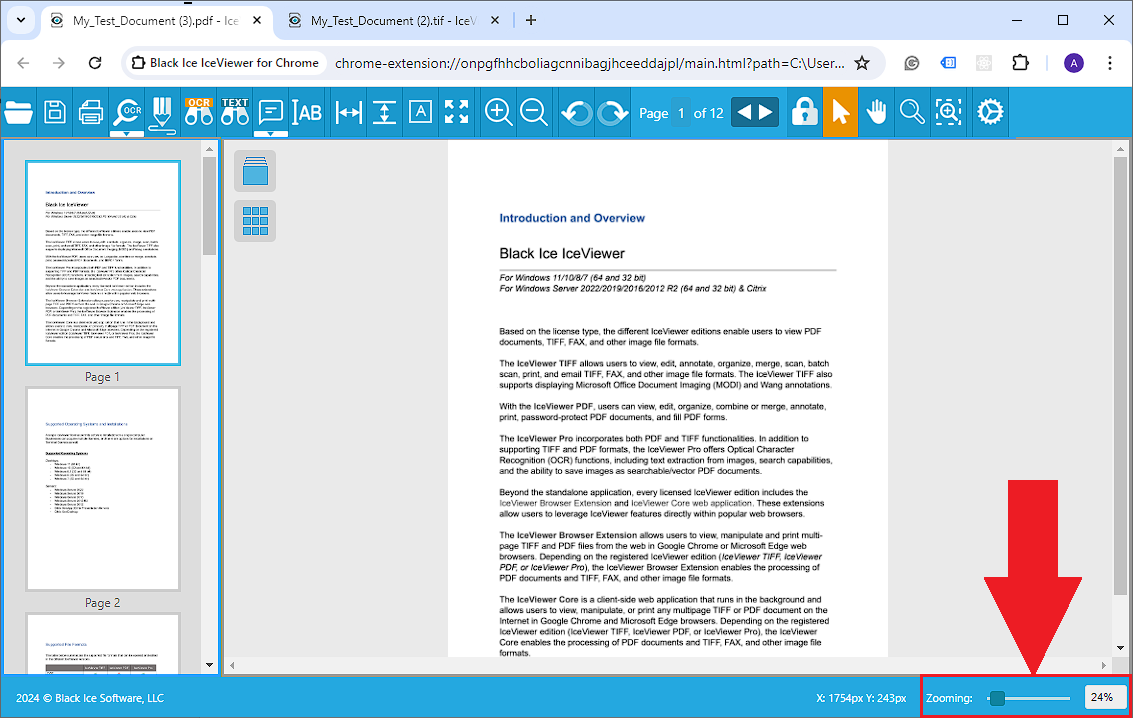Zoom in with the plus magnifier
The image size is (1133, 718).
[x=498, y=112]
